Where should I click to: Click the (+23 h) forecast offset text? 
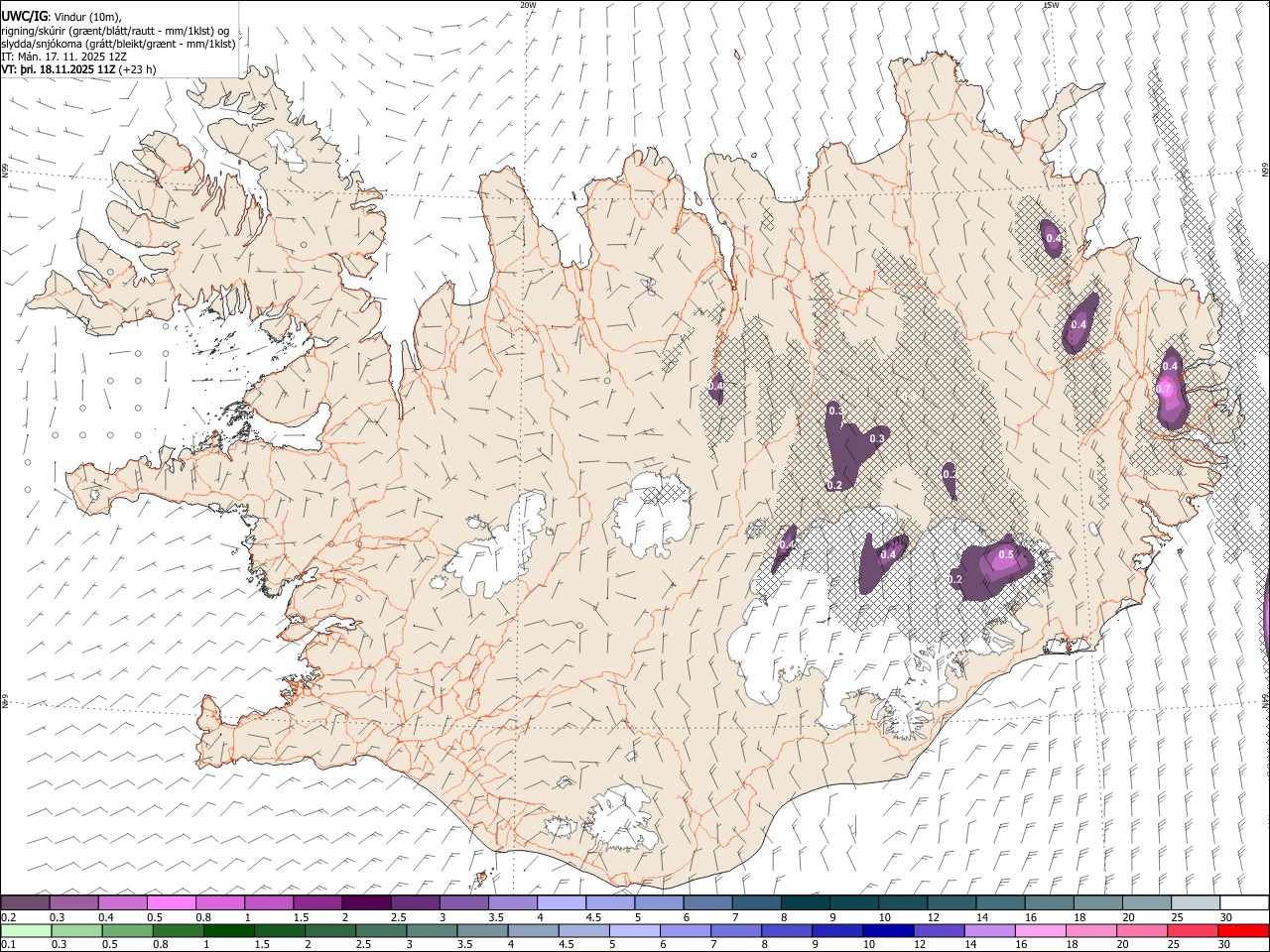(137, 70)
